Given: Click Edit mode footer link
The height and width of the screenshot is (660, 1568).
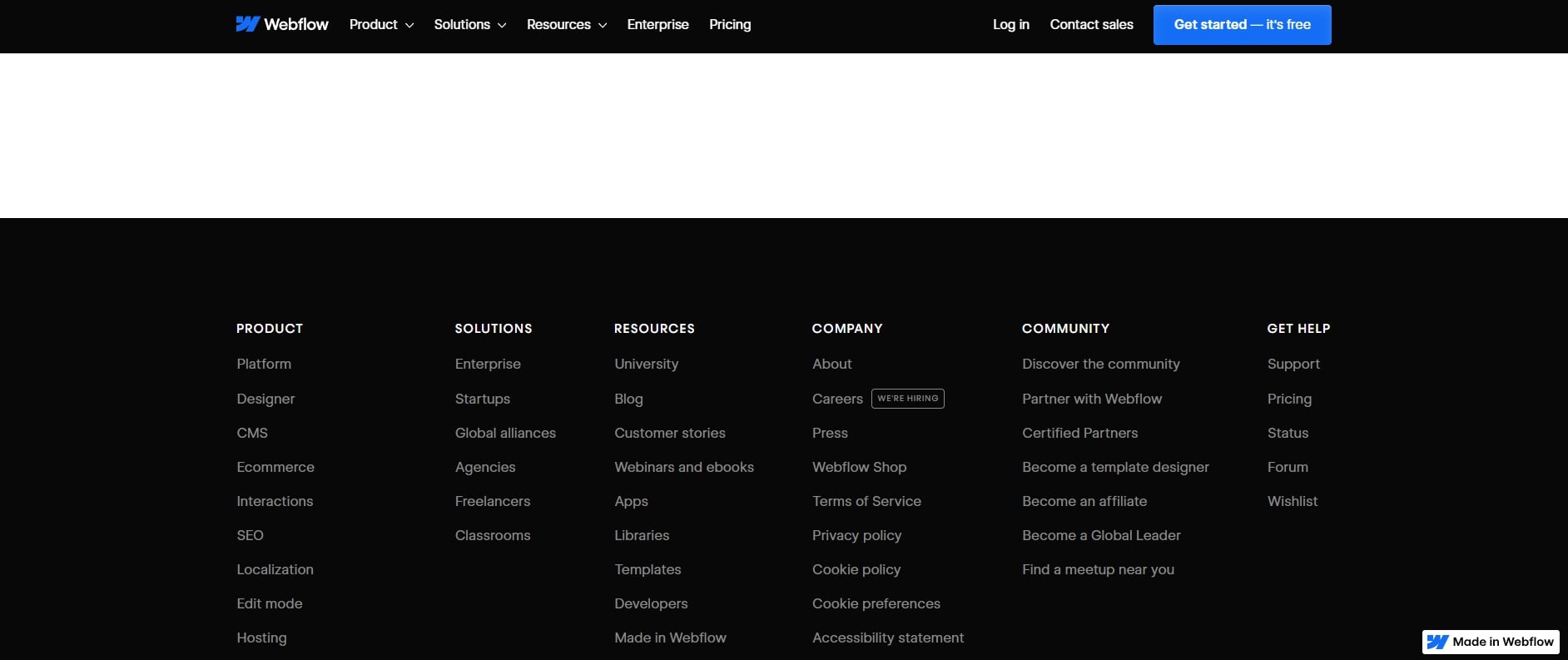Looking at the screenshot, I should (x=270, y=603).
